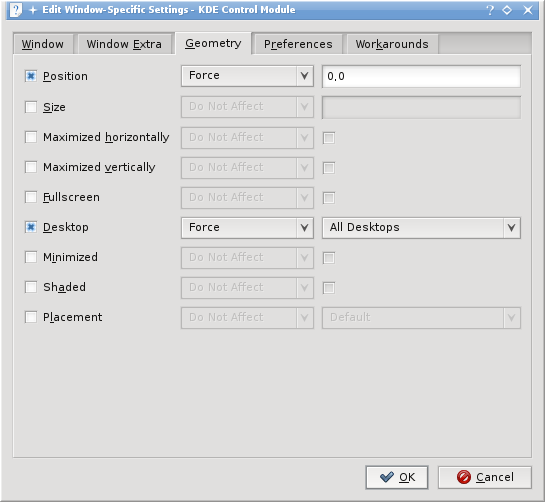Click the help question-mark icon in title bar
The height and width of the screenshot is (502, 545).
pos(490,10)
